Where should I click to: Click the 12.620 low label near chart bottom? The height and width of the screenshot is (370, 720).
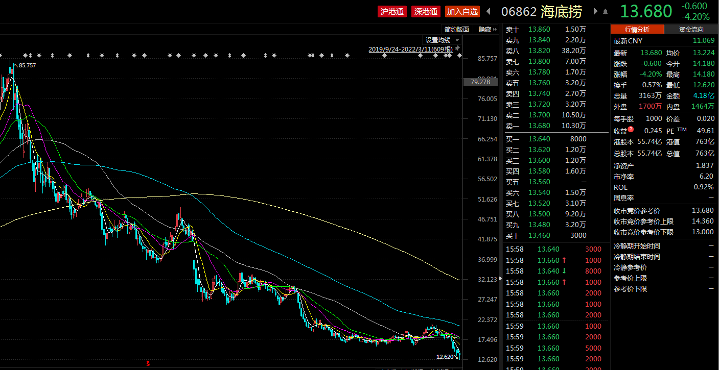pyautogui.click(x=445, y=356)
